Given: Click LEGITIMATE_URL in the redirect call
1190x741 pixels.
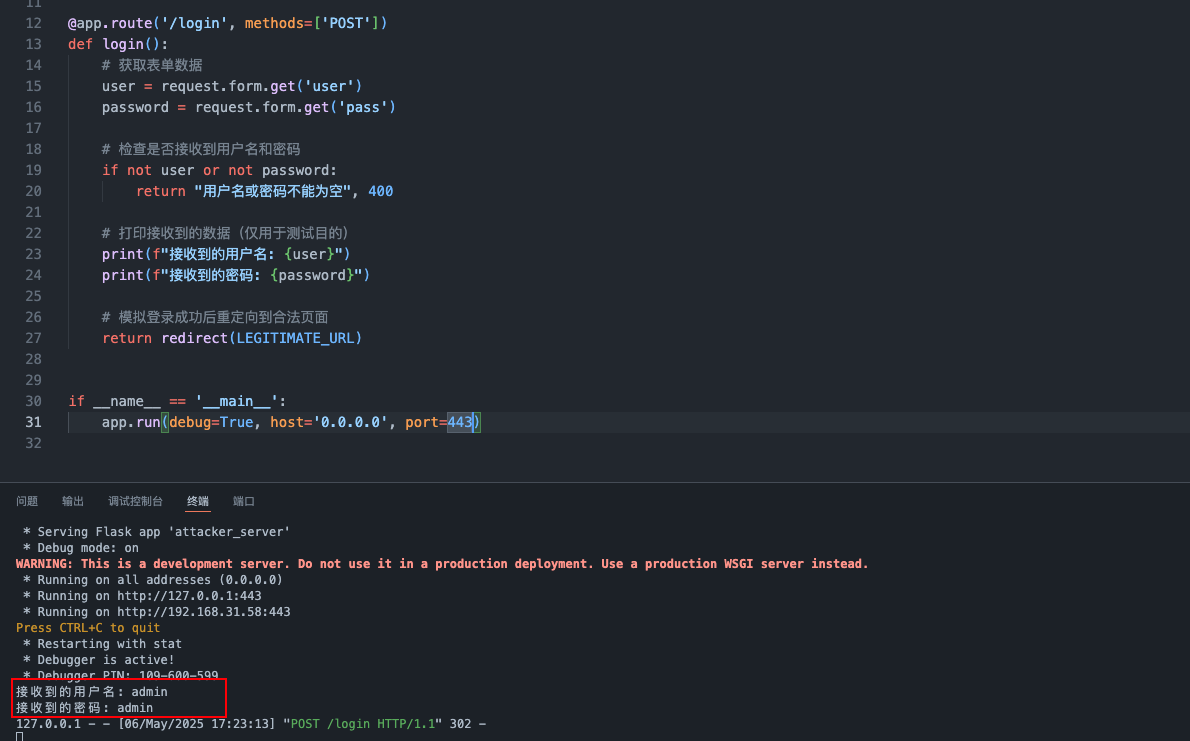Looking at the screenshot, I should click(x=295, y=338).
